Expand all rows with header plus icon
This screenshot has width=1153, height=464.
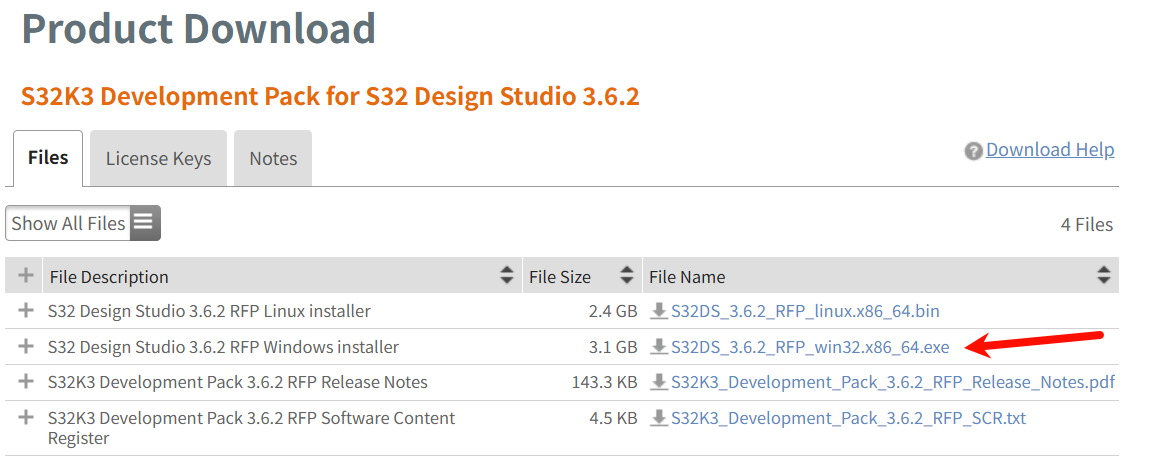pos(26,276)
